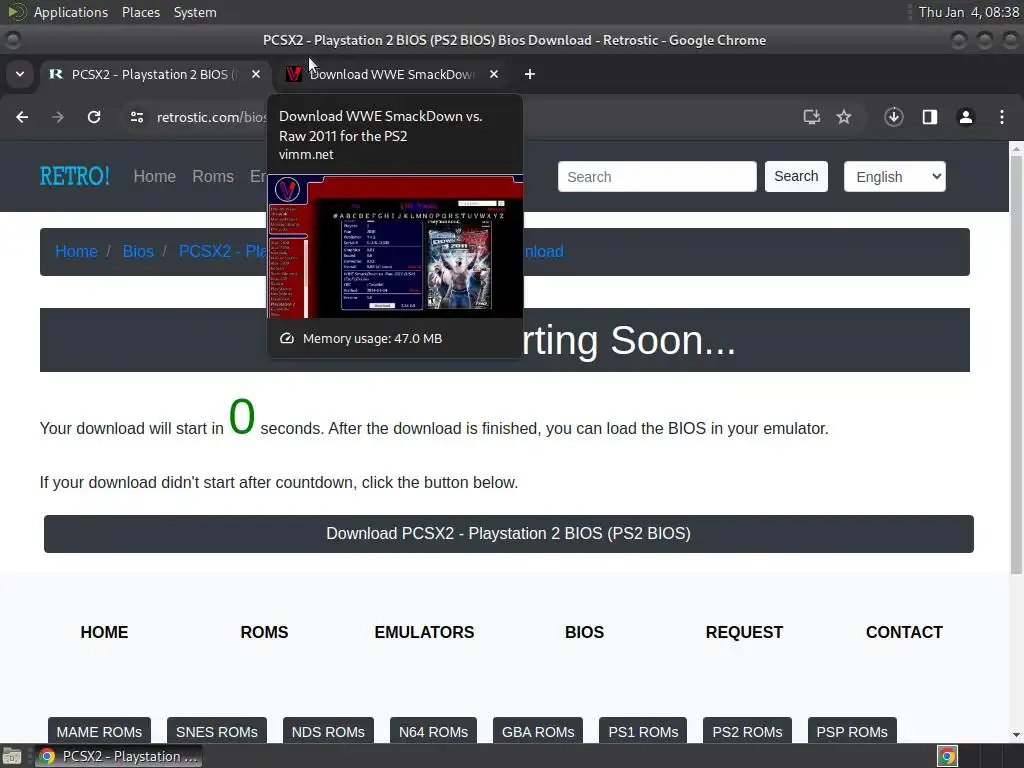Open the Places menu
This screenshot has width=1024, height=768.
(x=140, y=12)
